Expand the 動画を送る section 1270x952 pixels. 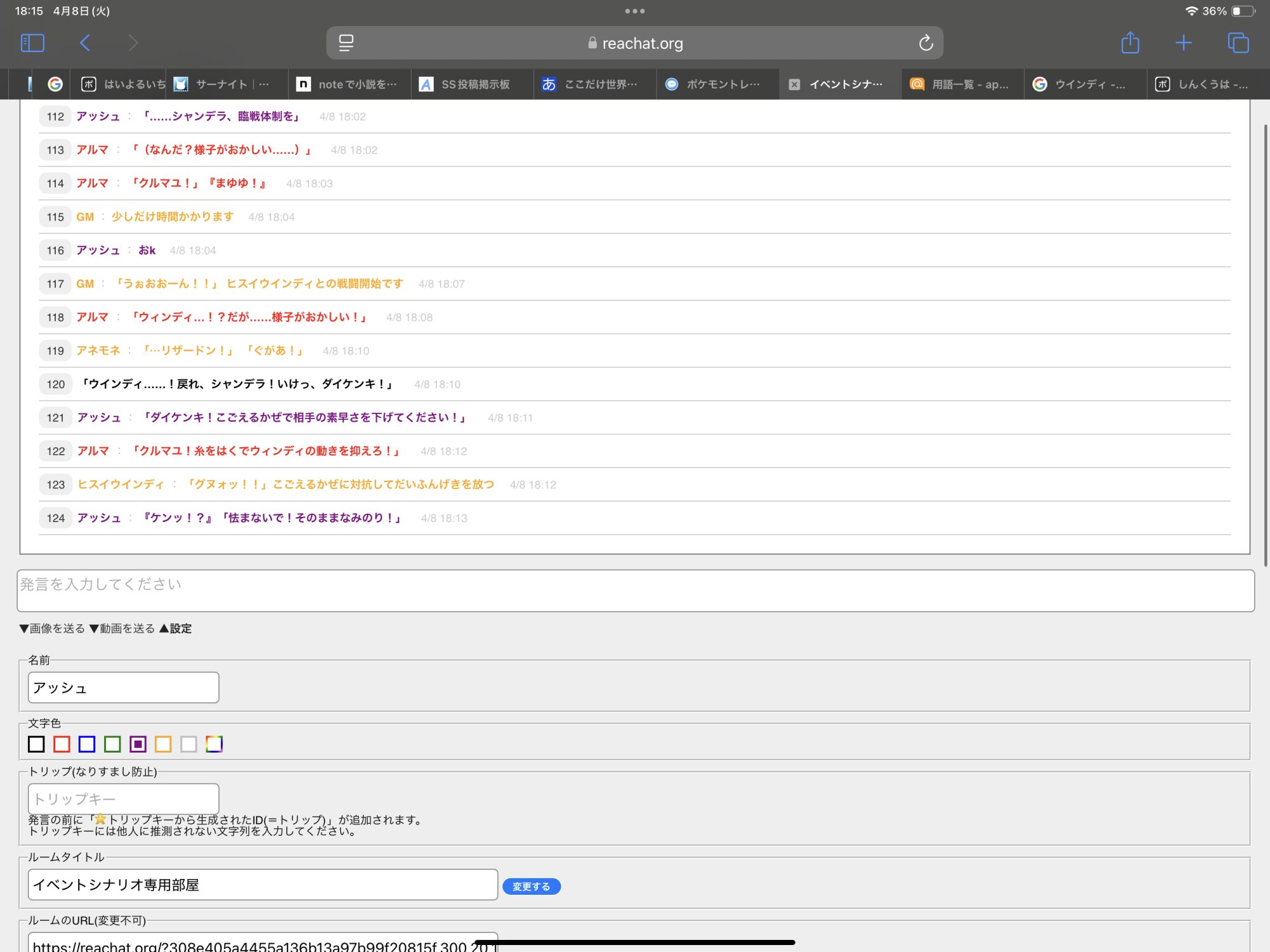[x=122, y=629]
